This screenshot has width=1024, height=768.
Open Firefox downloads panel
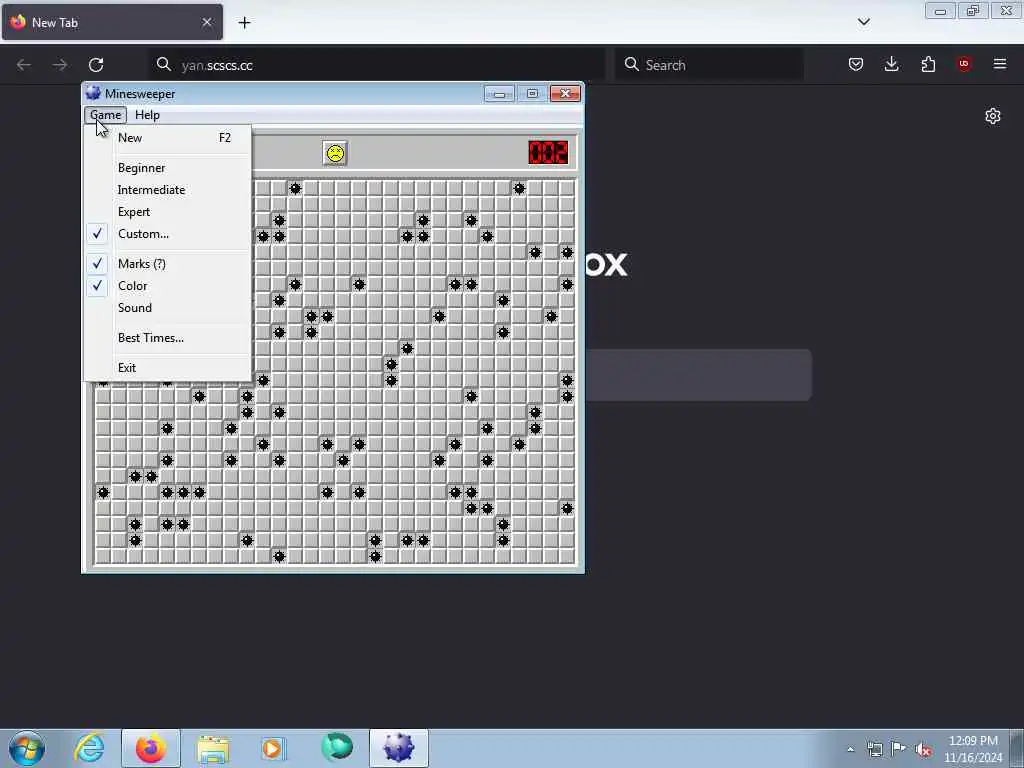pyautogui.click(x=891, y=64)
